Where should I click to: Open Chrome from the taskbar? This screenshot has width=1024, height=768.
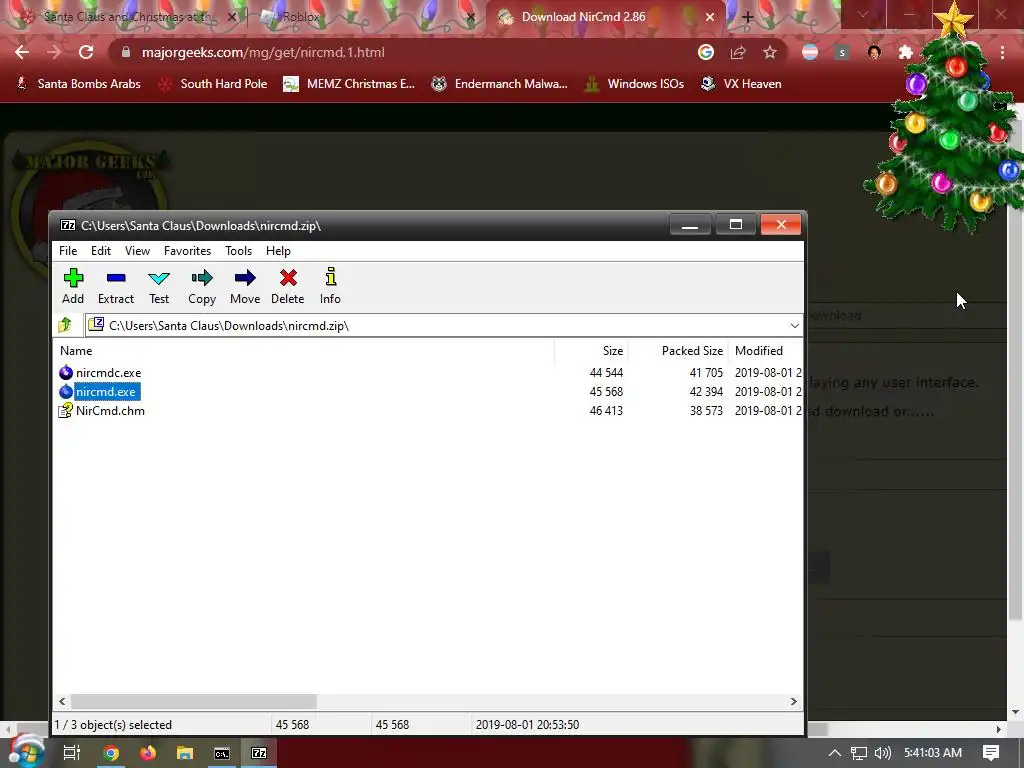tap(111, 753)
